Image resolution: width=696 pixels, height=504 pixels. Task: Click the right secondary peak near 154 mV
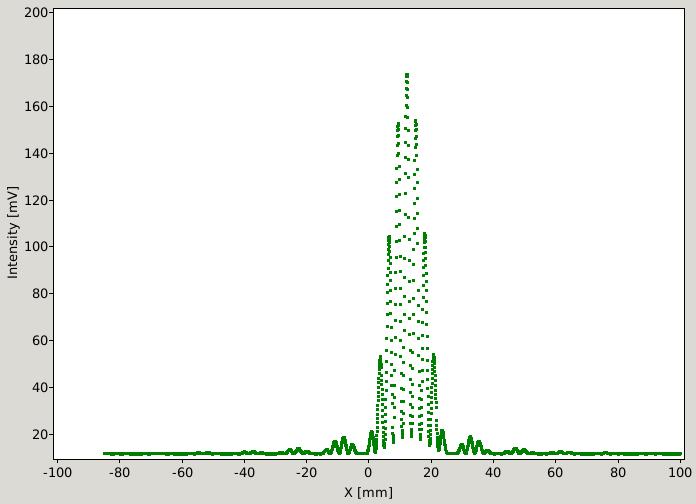tap(416, 122)
